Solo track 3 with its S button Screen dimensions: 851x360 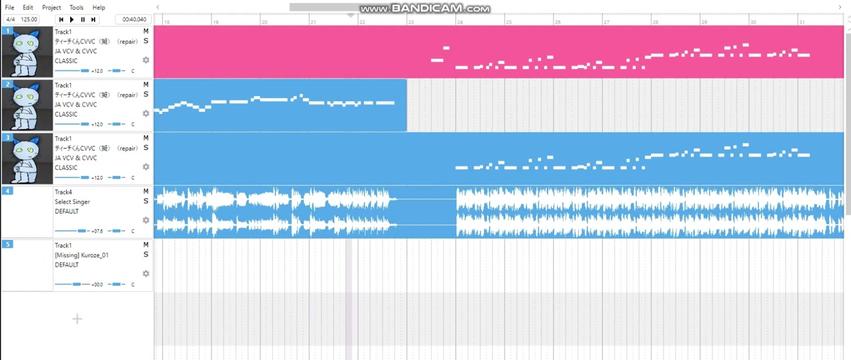(145, 148)
